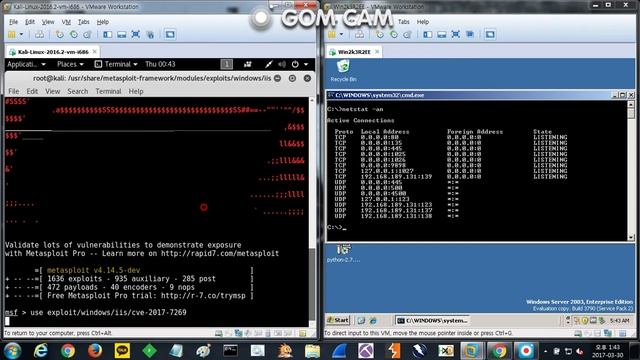Image resolution: width=640 pixels, height=360 pixels.
Task: Open command prompt icon on host taskbar
Action: (x=231, y=351)
